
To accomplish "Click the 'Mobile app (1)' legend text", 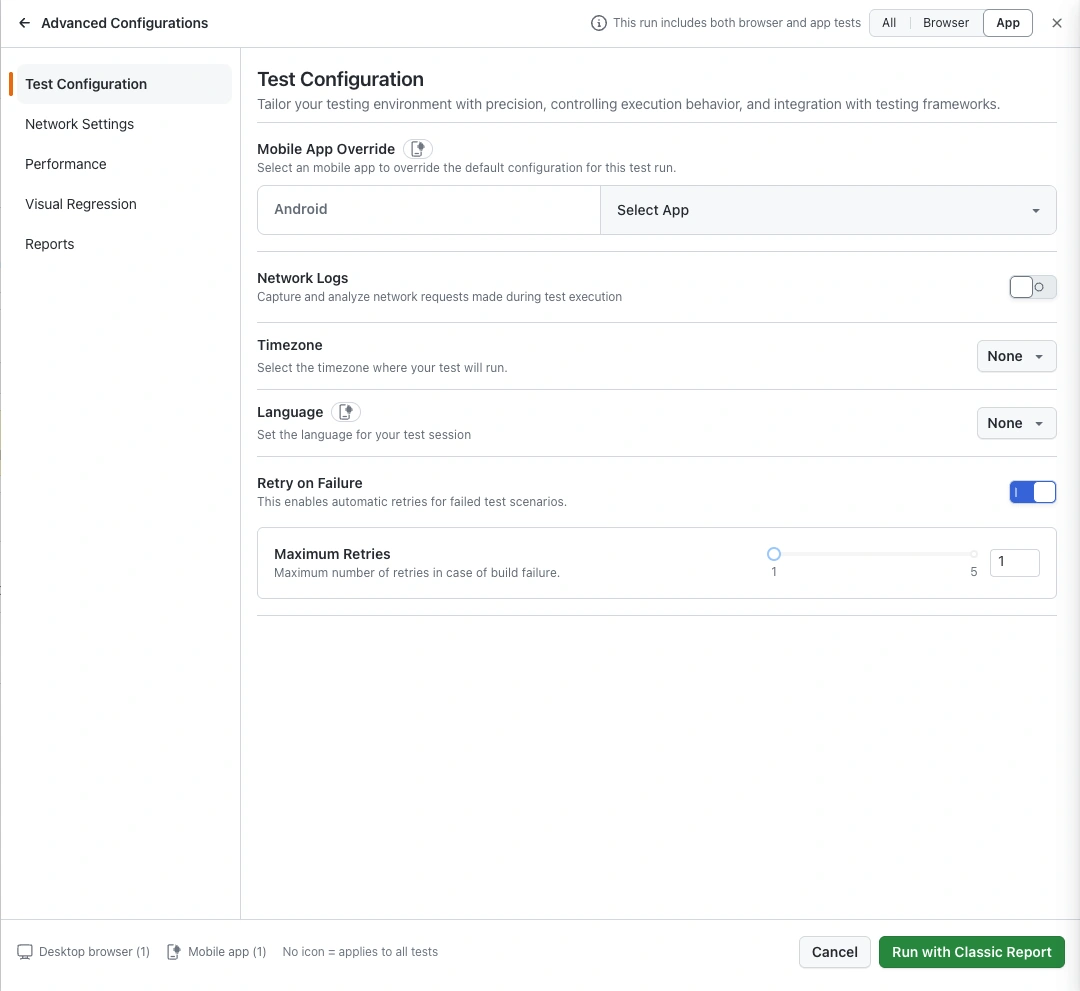I will pos(227,952).
